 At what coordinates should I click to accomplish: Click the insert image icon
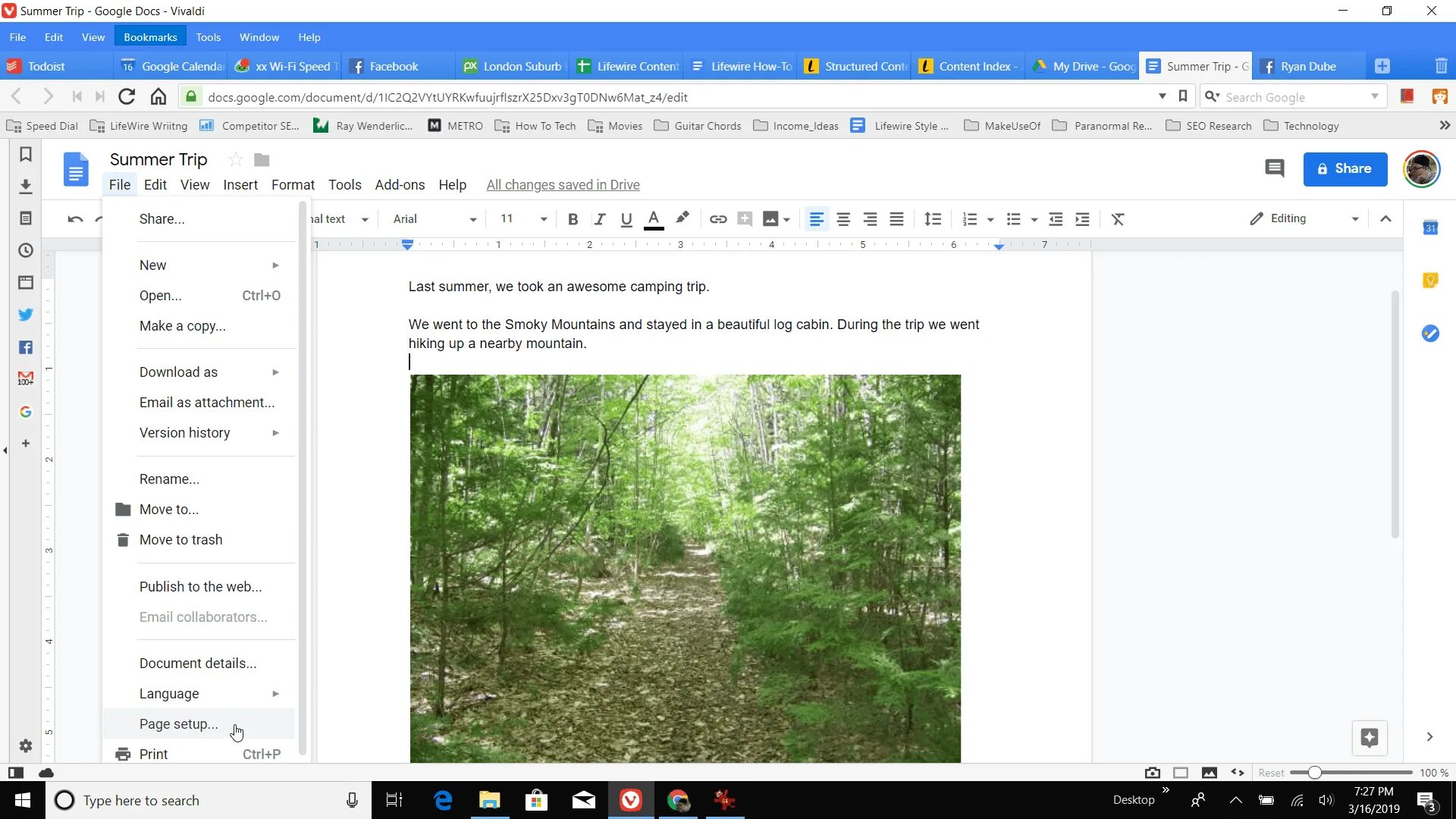tap(770, 219)
